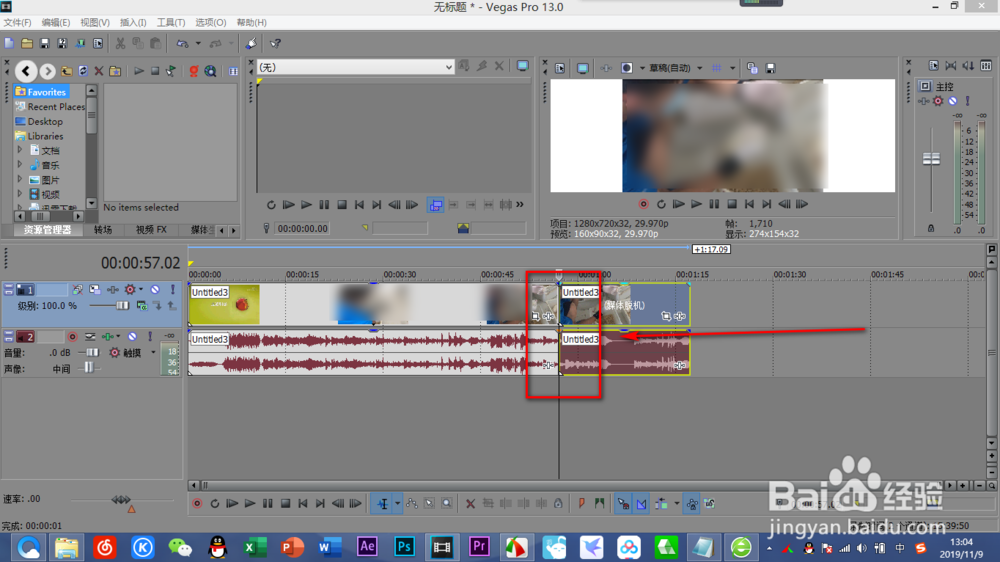1000x562 pixels.
Task: Toggle Auto Preview in the Explorer toolbar
Action: [170, 71]
